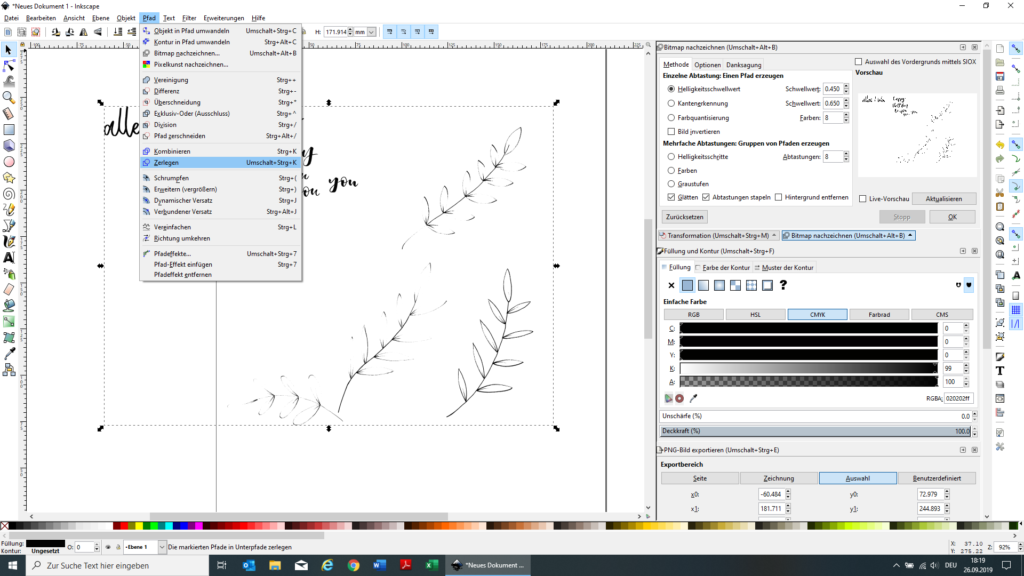This screenshot has width=1024, height=576.
Task: Toggle the Live-Vorschau checkbox
Action: (x=863, y=198)
